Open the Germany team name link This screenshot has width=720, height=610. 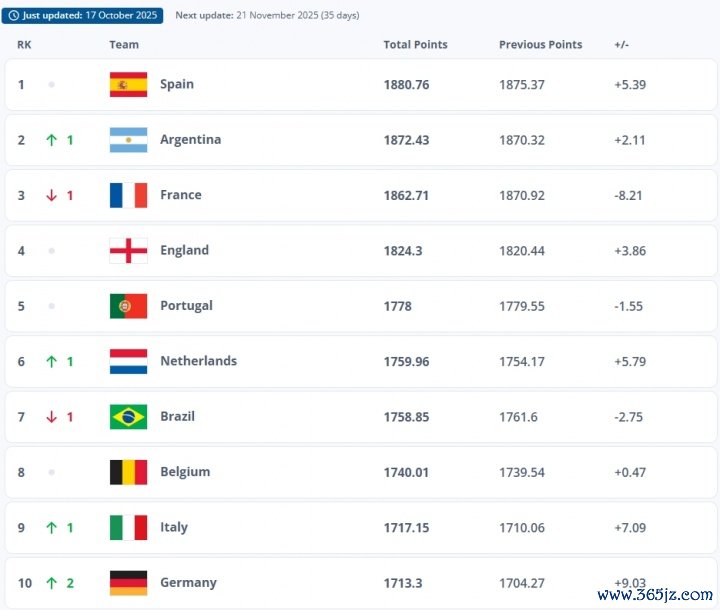(x=188, y=583)
